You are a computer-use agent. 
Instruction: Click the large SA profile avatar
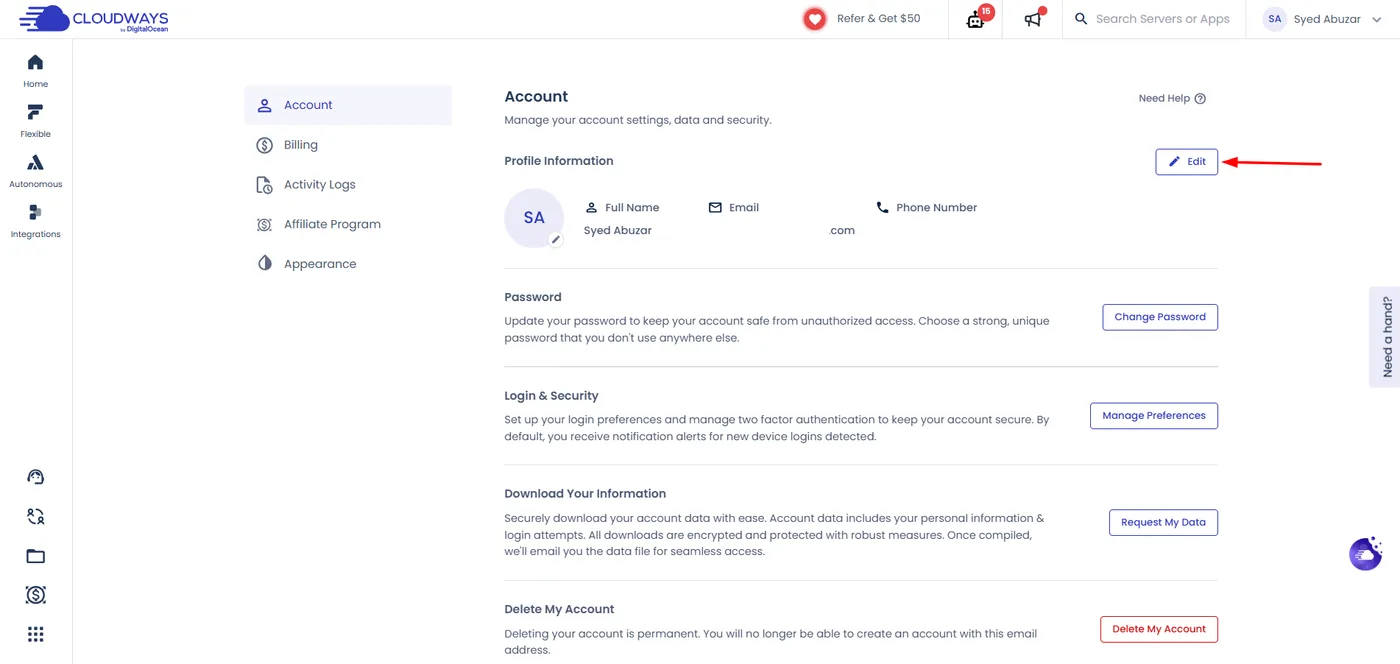(534, 218)
